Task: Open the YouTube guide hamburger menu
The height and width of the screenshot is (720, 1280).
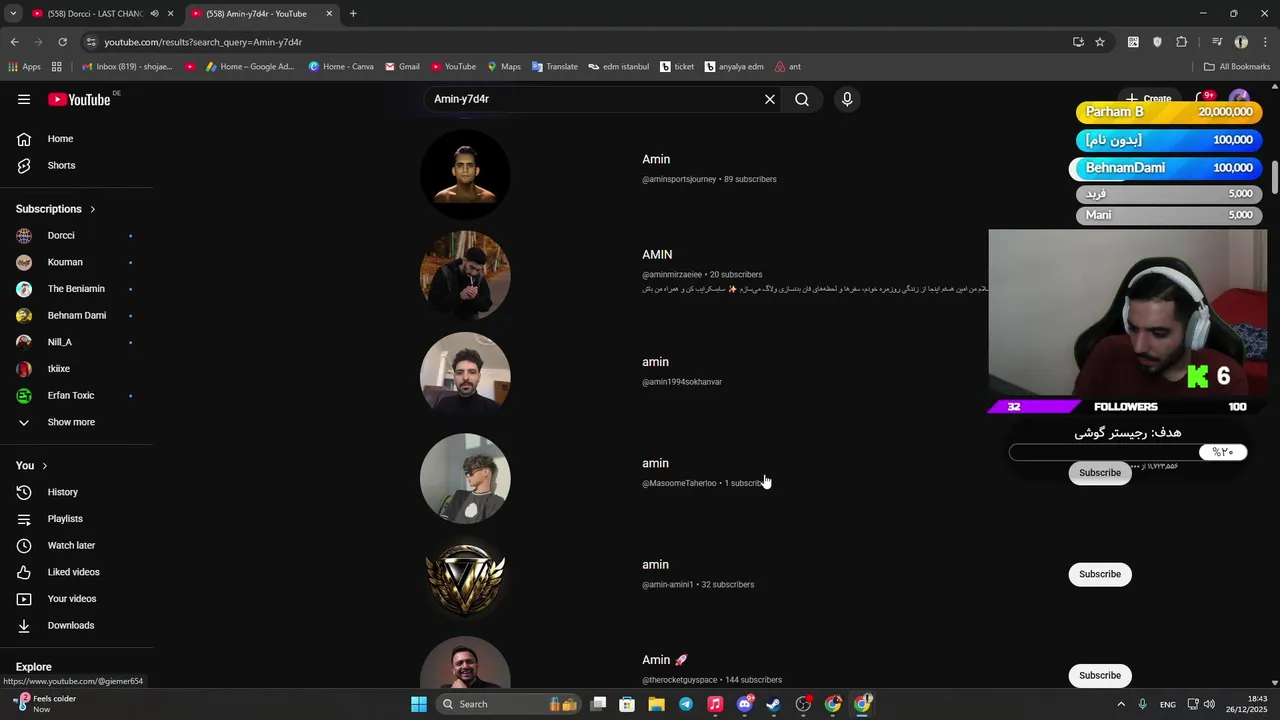Action: (24, 99)
